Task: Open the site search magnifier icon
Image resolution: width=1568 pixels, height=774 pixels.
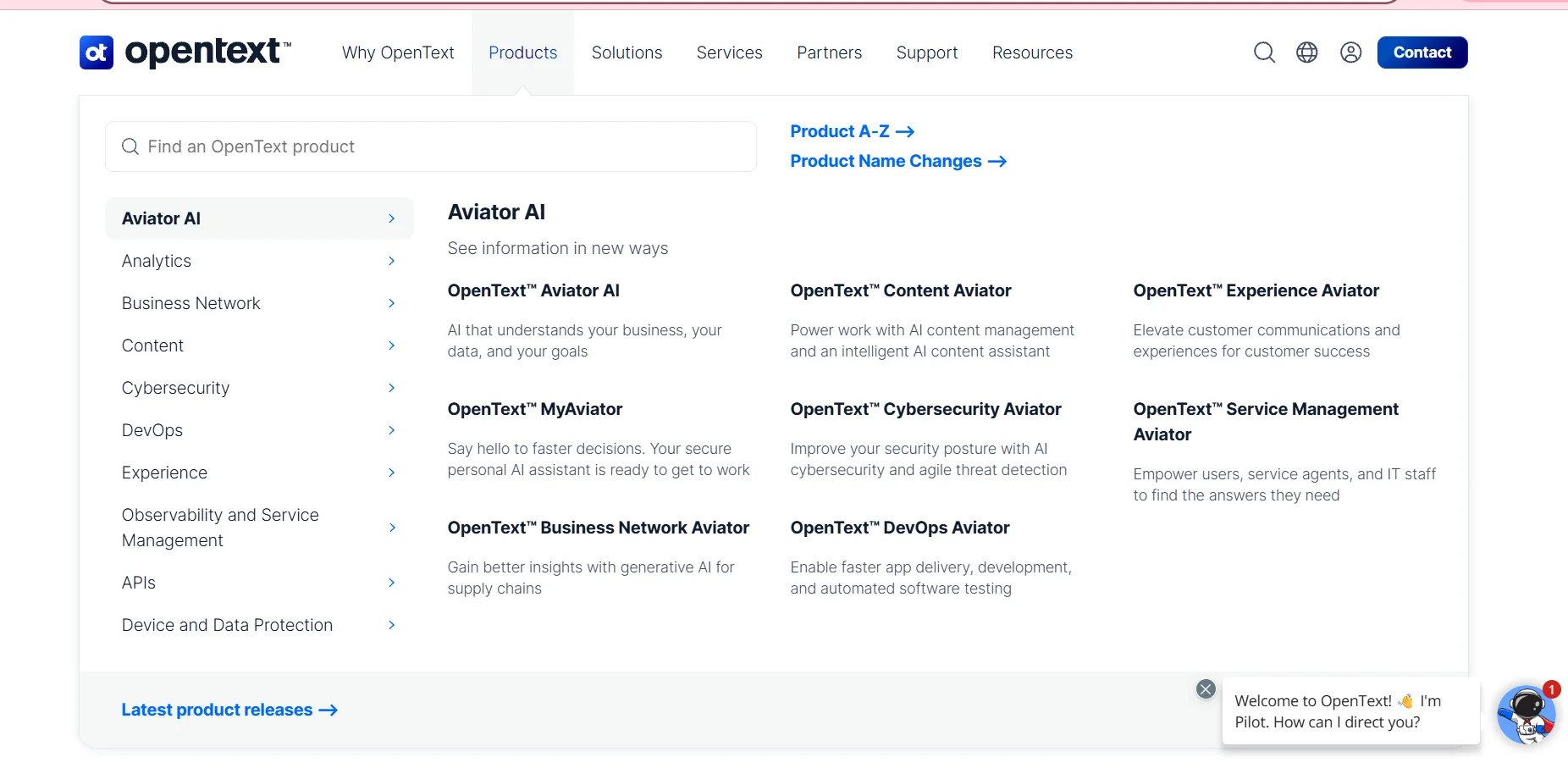Action: (1264, 53)
